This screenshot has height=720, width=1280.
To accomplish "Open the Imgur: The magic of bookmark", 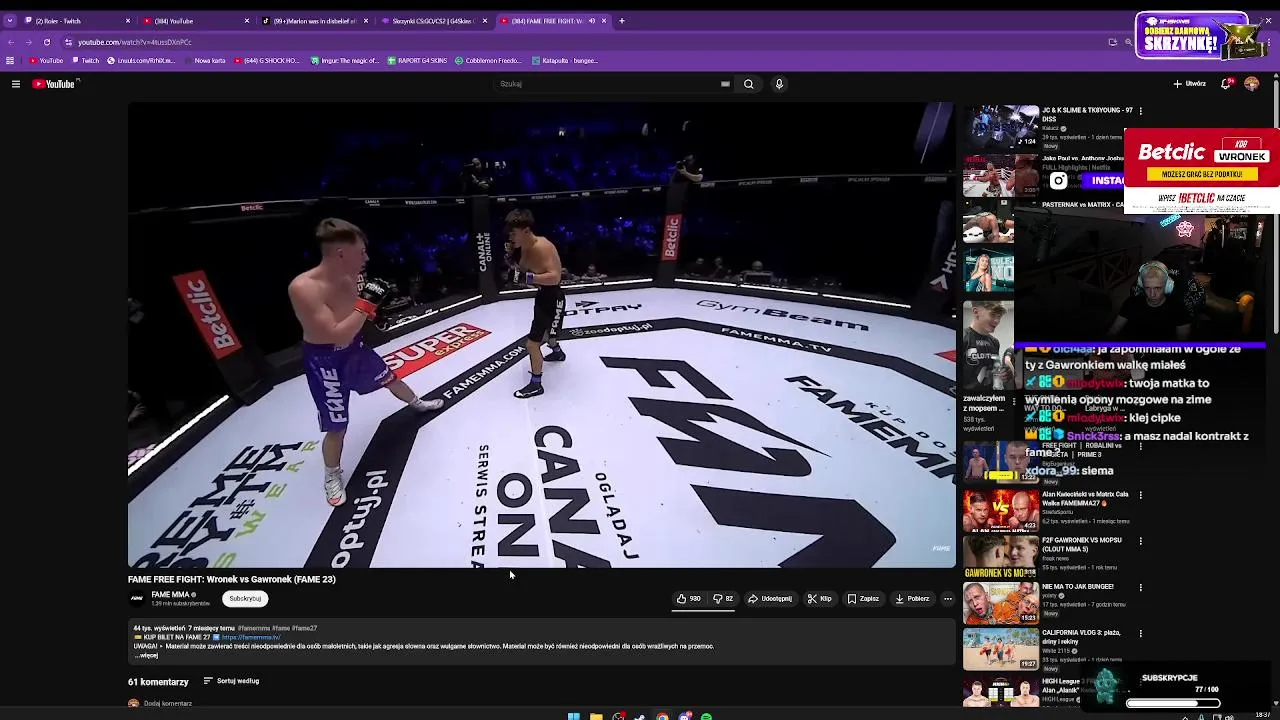I will tap(345, 60).
